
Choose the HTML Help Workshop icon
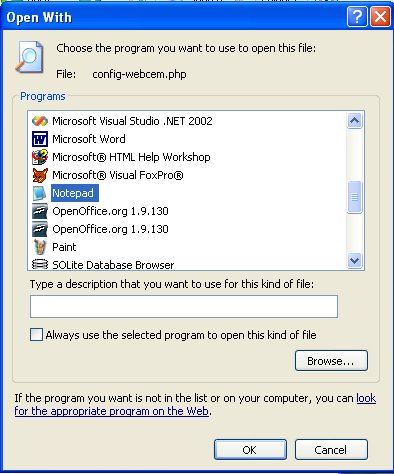[x=40, y=157]
